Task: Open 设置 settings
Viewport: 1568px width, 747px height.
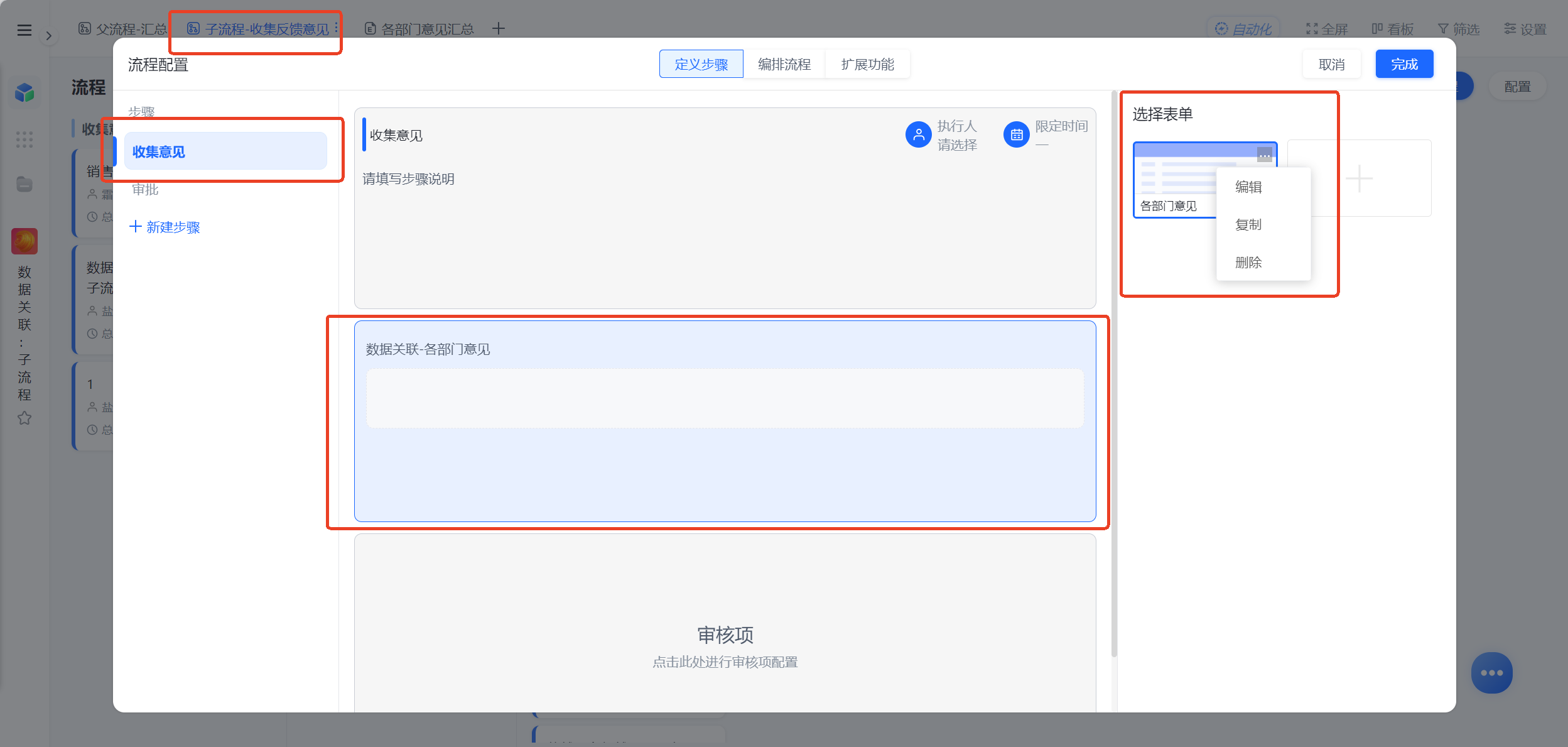Action: coord(1525,29)
